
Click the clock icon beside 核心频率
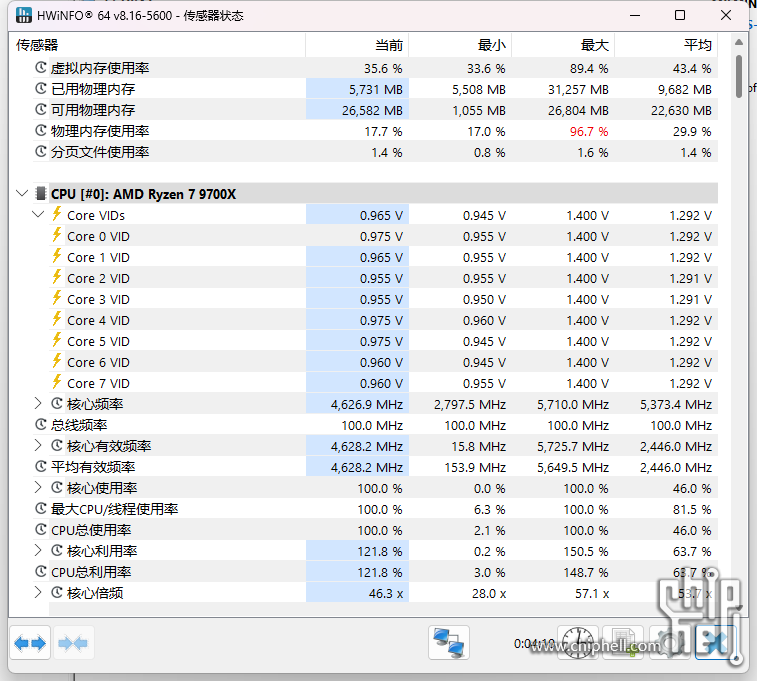coord(57,403)
